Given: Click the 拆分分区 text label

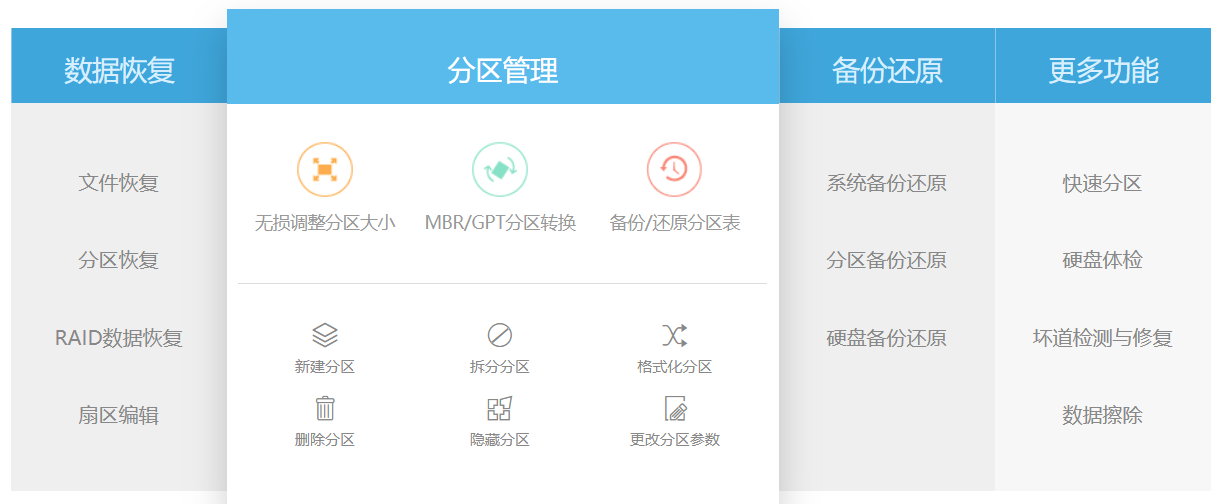Looking at the screenshot, I should pos(500,367).
